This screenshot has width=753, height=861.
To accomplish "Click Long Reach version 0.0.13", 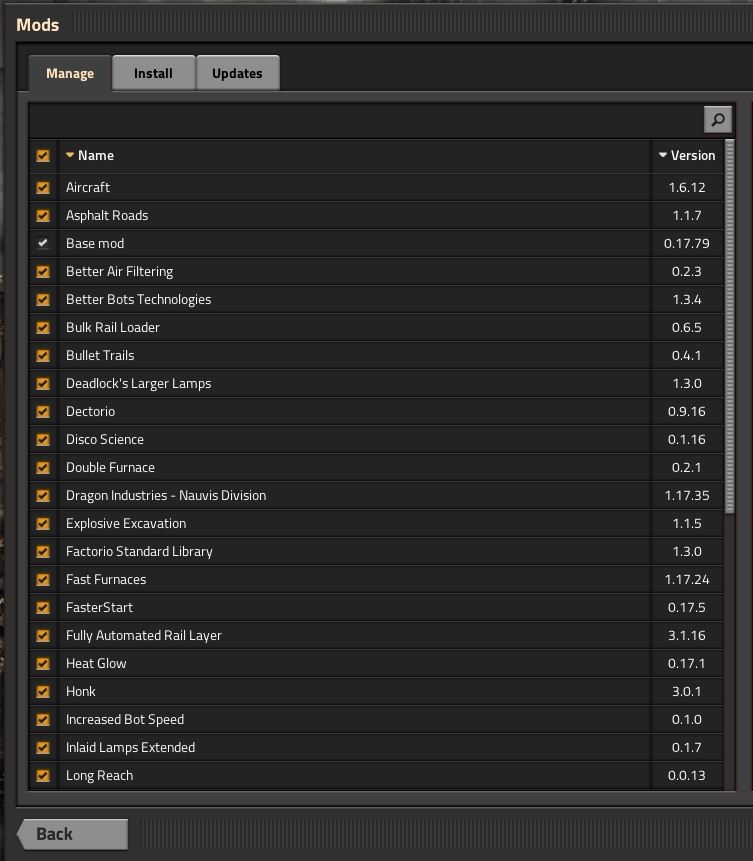I will (x=687, y=775).
